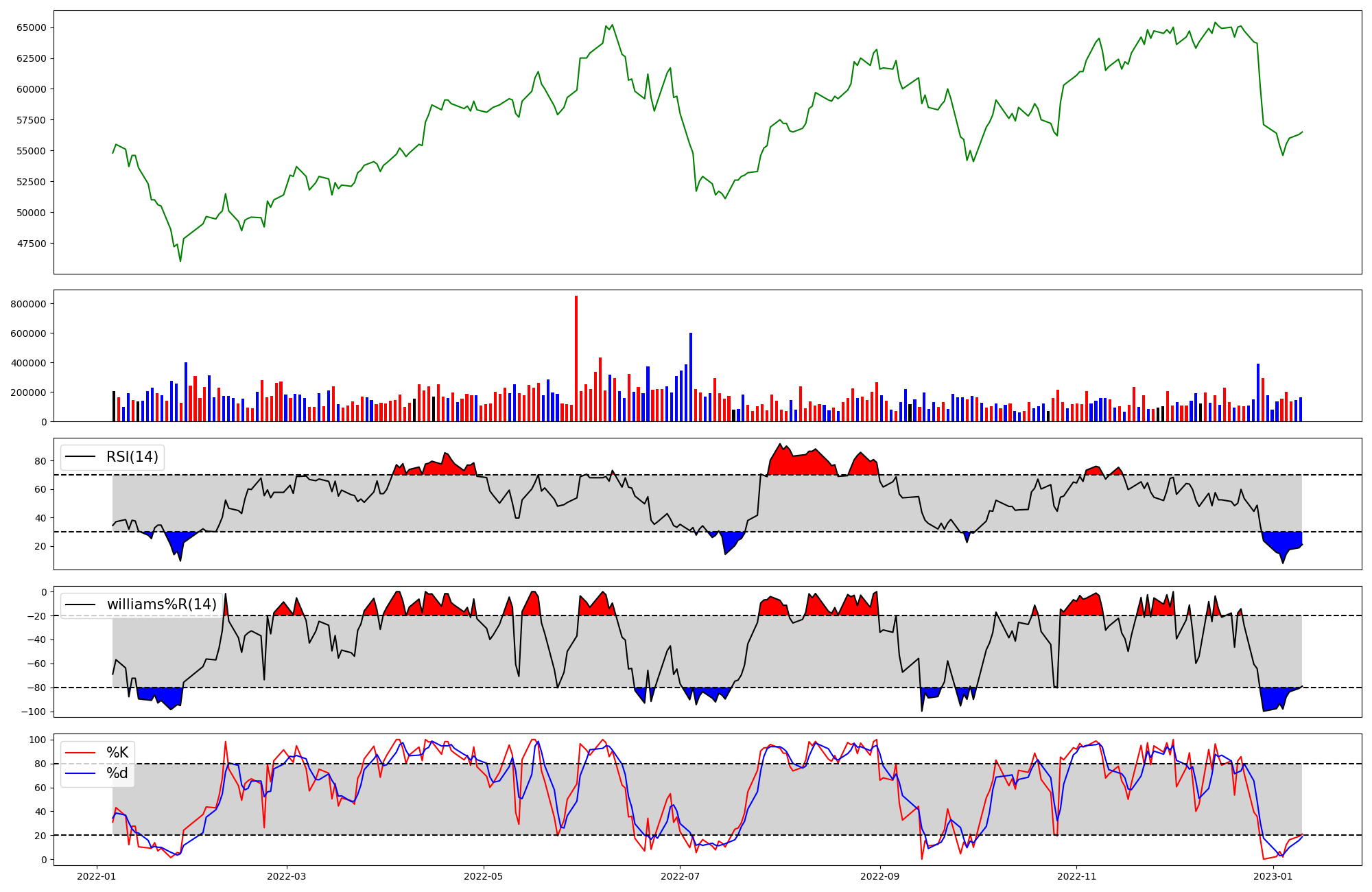
Task: Click the %d legend text
Action: pyautogui.click(x=117, y=773)
